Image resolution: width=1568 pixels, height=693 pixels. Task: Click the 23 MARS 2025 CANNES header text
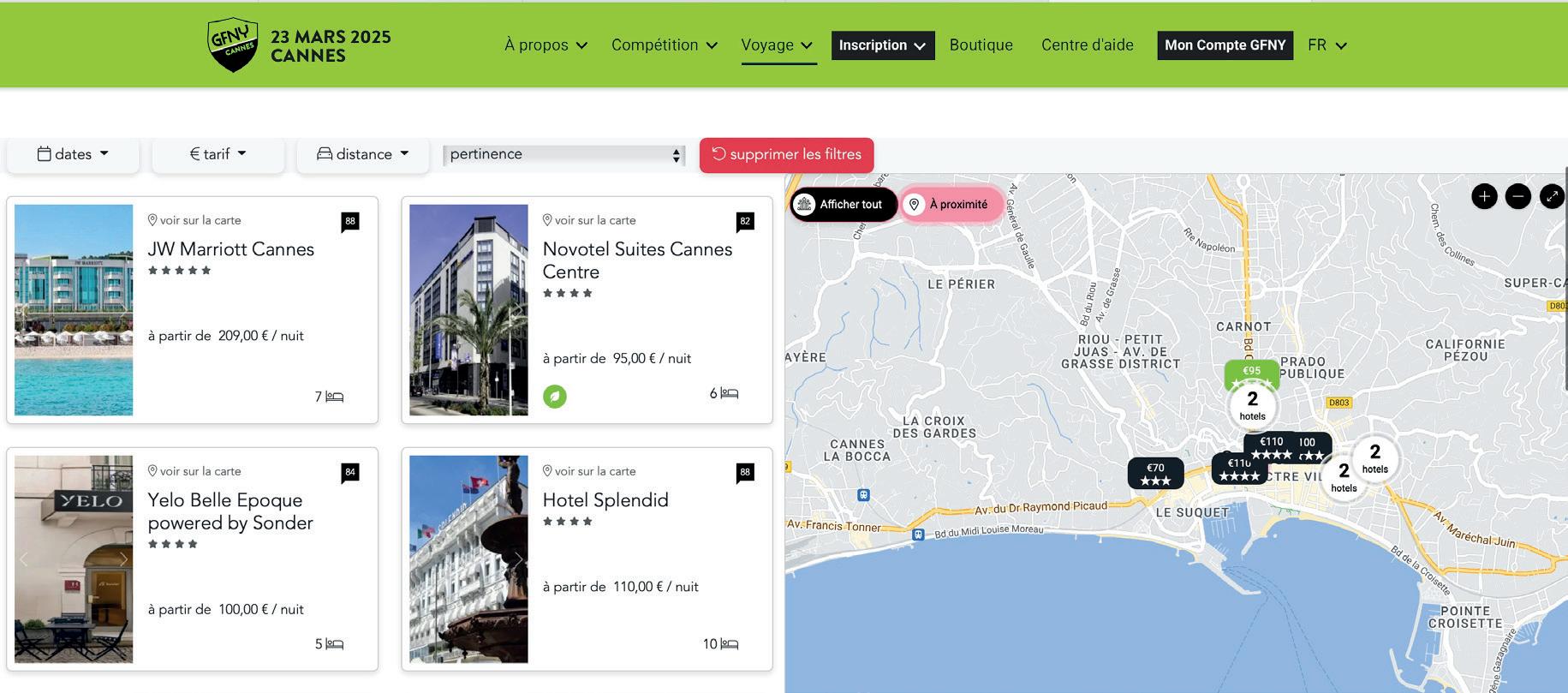coord(331,46)
